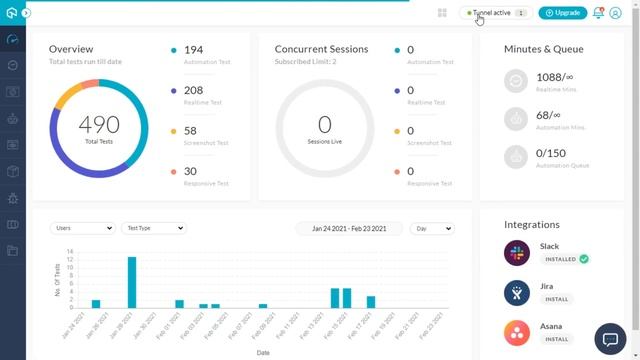
Task: Click the Slack integration icon
Action: click(517, 253)
